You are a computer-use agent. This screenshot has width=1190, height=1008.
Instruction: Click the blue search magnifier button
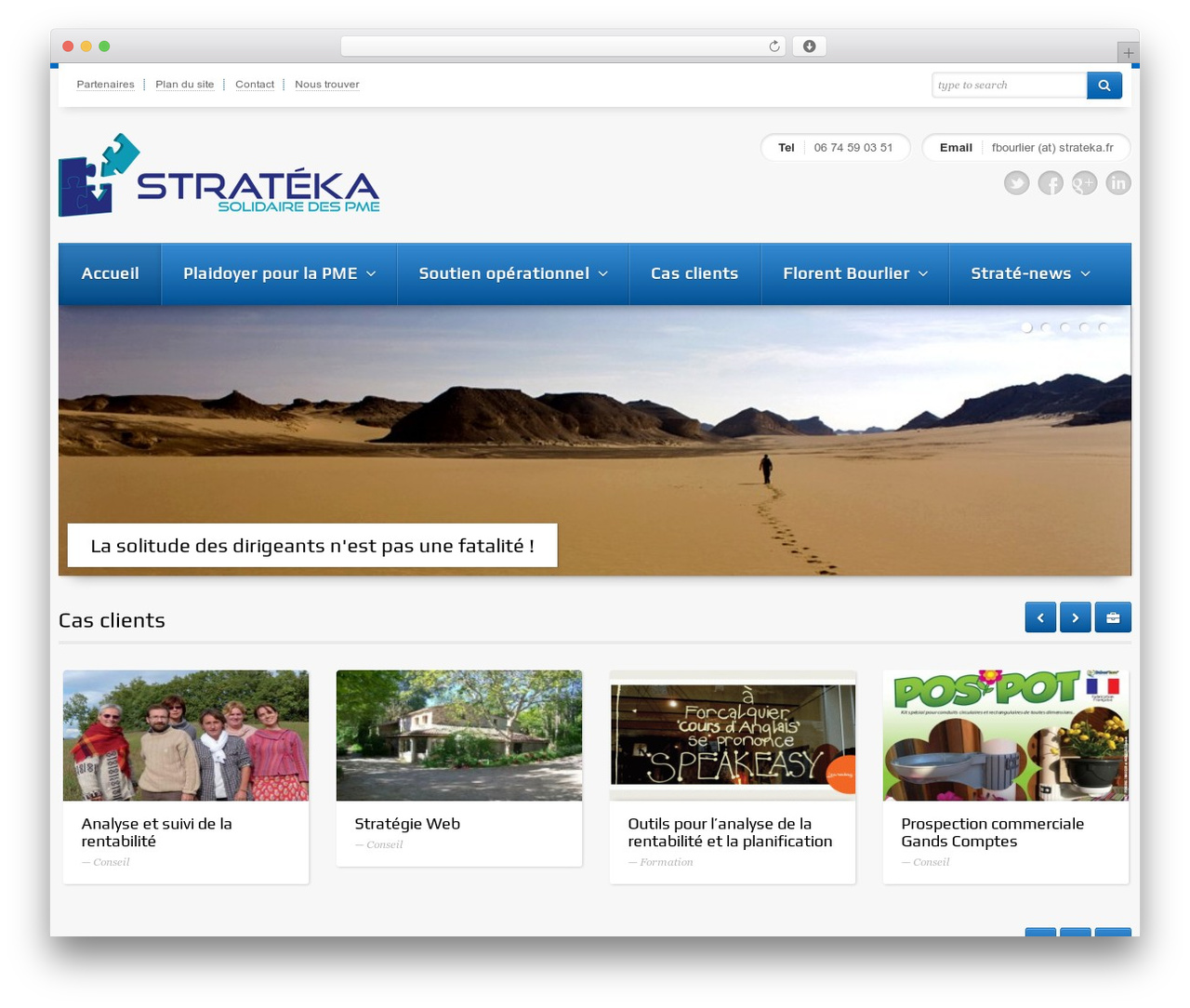pyautogui.click(x=1104, y=85)
